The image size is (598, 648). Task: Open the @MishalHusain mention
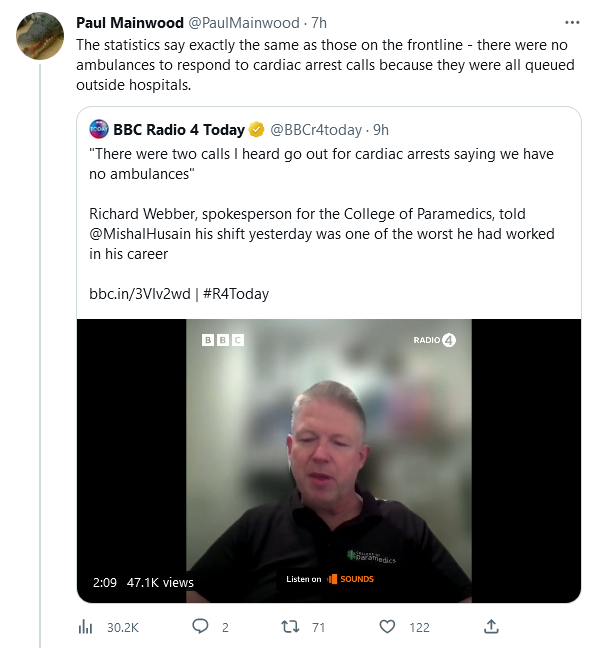140,234
